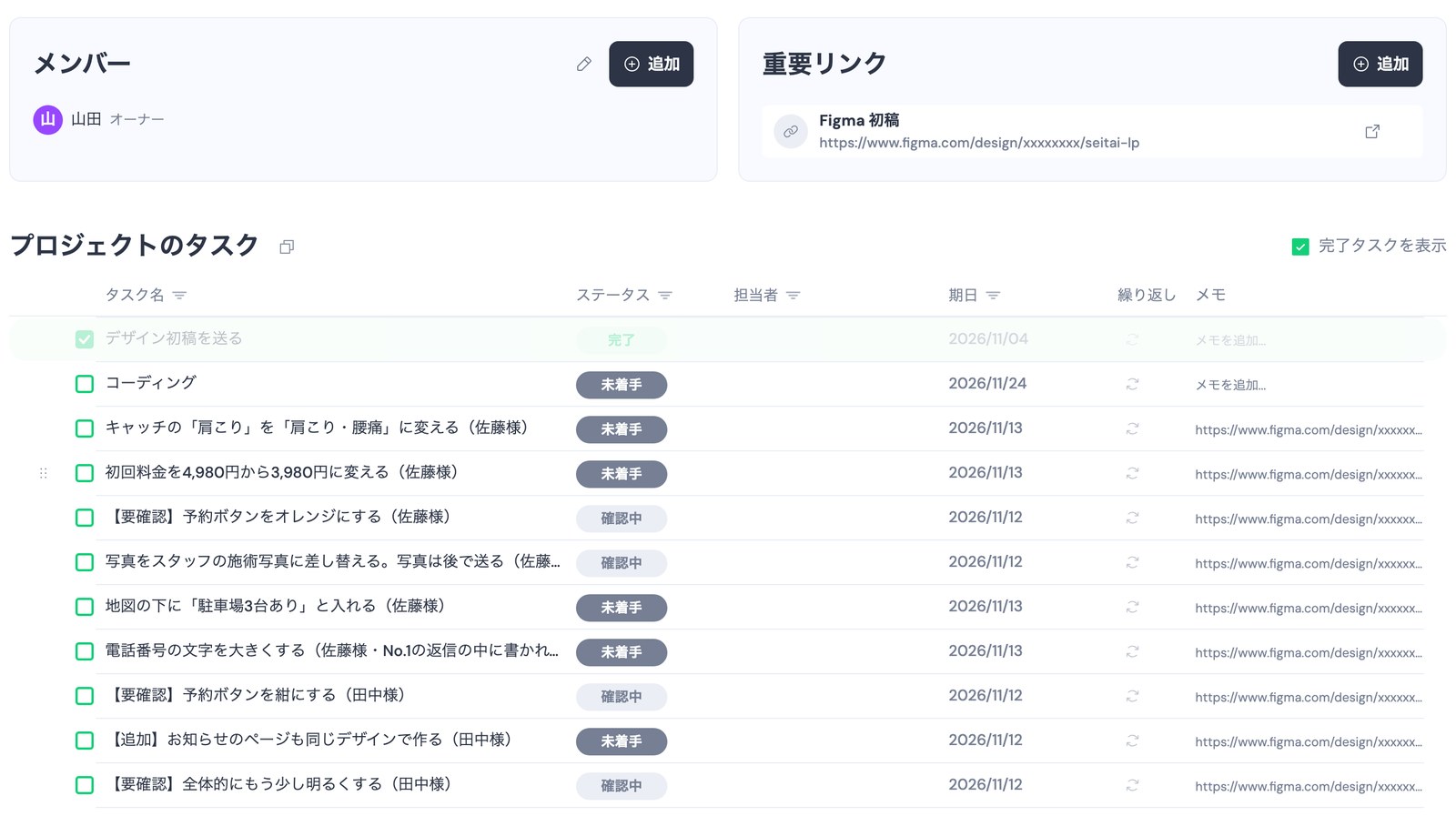Change 完了 status of デザイン初稿を送る
1456x816 pixels.
click(622, 340)
